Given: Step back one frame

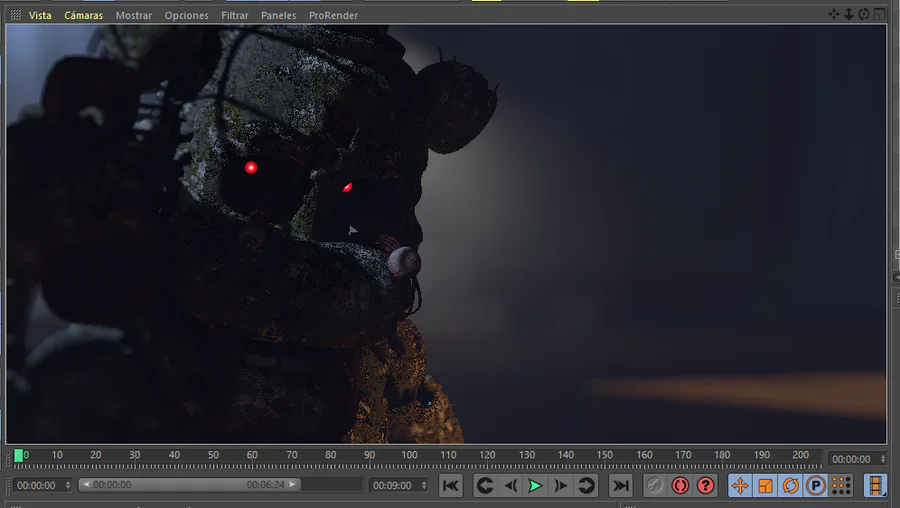Looking at the screenshot, I should tap(510, 486).
